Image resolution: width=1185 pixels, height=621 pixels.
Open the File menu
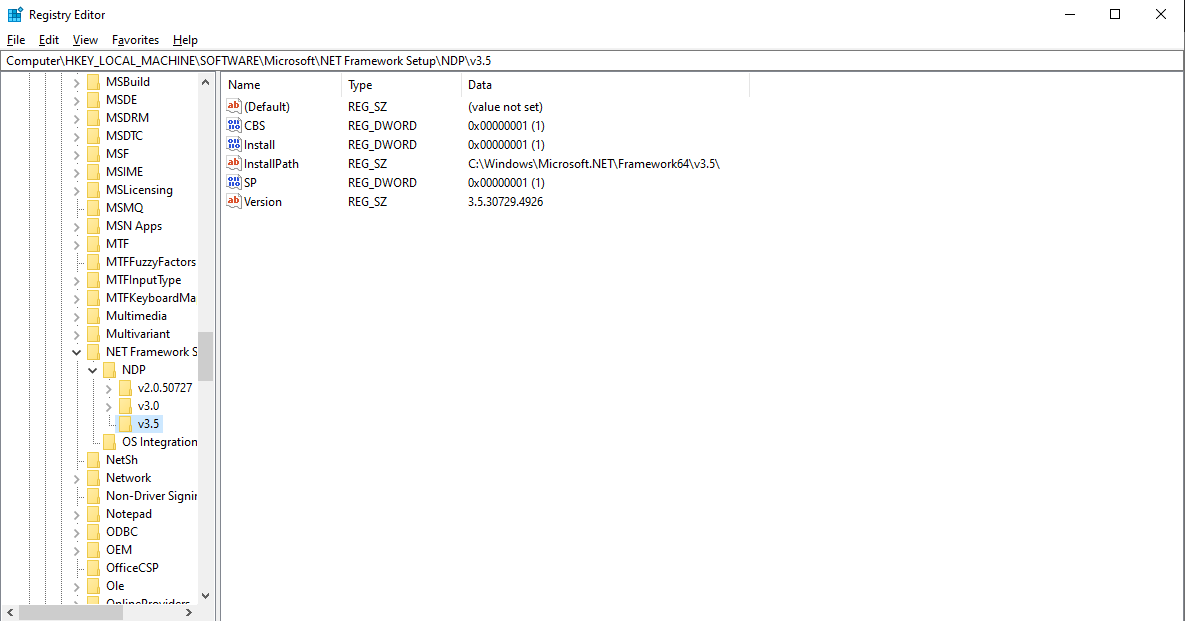(x=16, y=40)
